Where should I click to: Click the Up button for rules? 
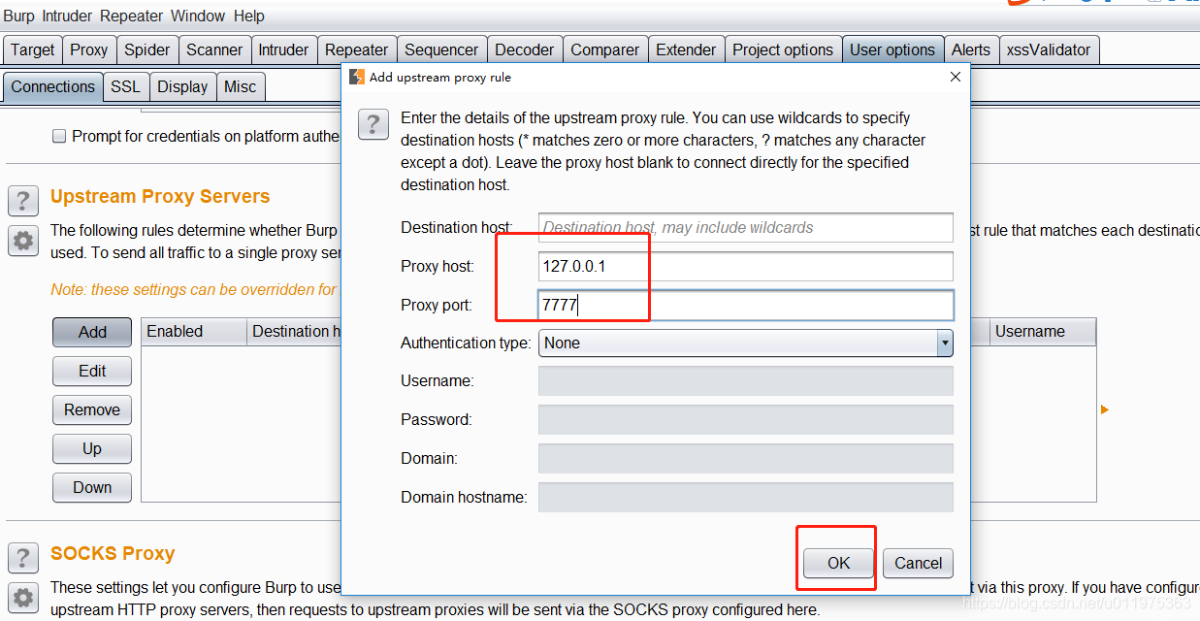(92, 449)
